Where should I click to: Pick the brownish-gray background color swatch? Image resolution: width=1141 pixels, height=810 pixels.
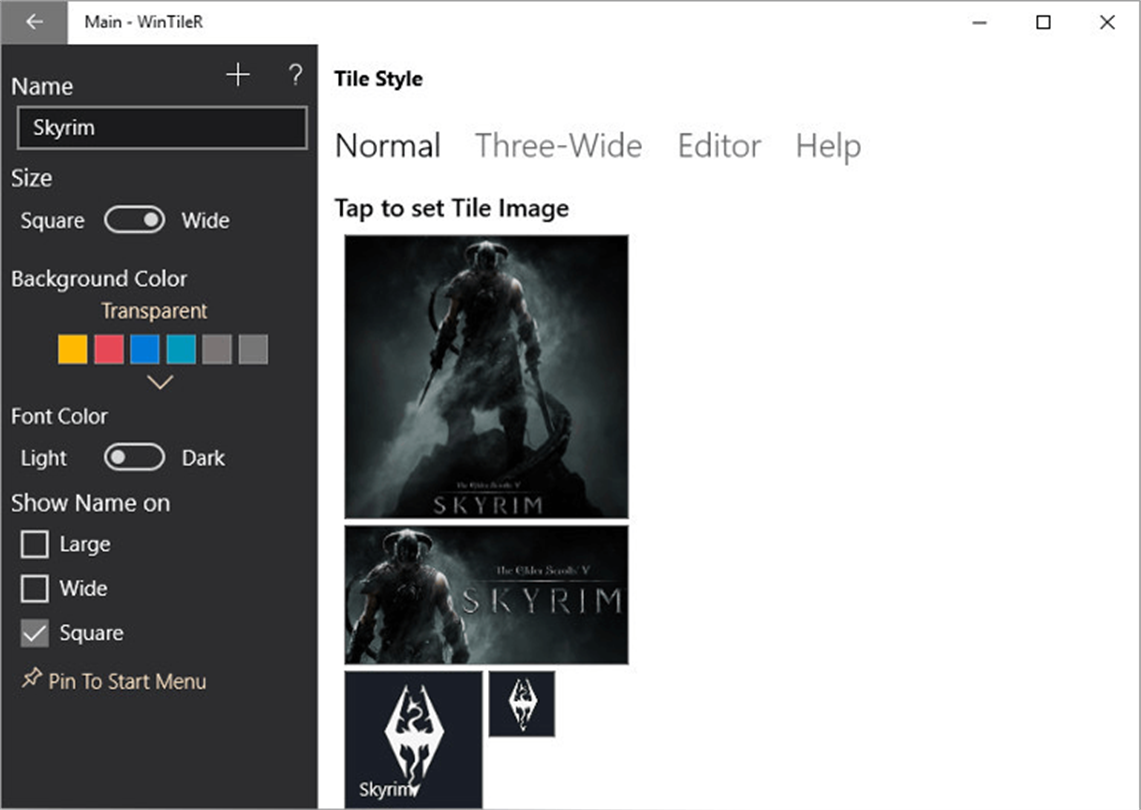click(218, 349)
